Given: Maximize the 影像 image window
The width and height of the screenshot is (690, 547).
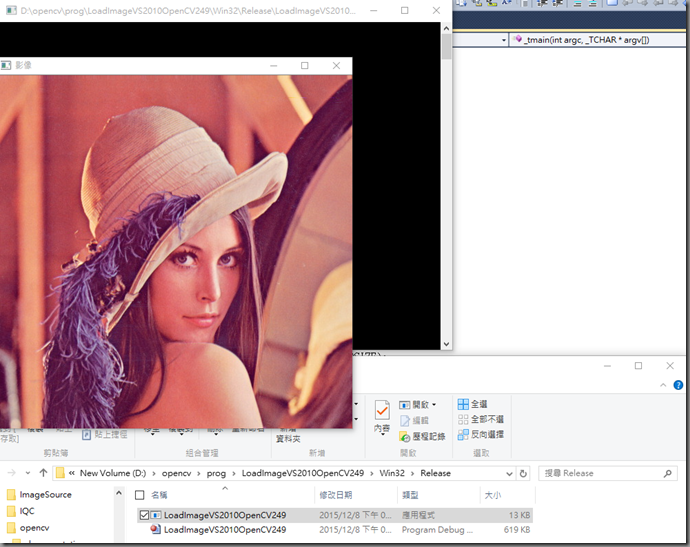Looking at the screenshot, I should 305,66.
